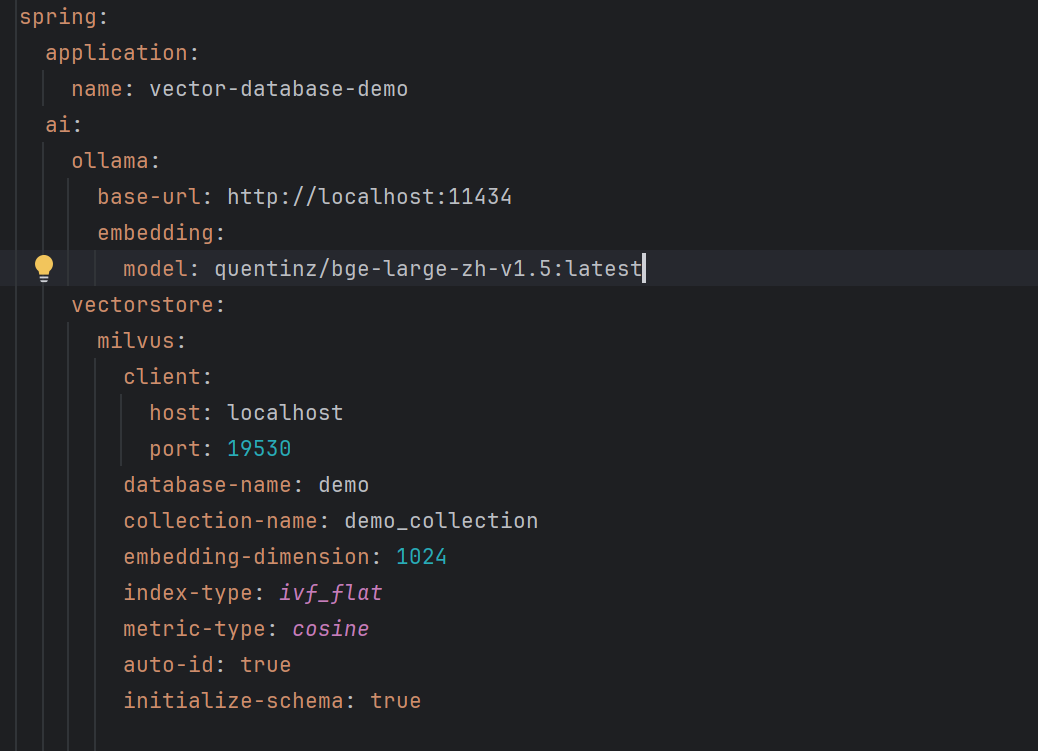Screen dimensions: 1038x751
Task: Click the port number 19530
Action: click(259, 448)
